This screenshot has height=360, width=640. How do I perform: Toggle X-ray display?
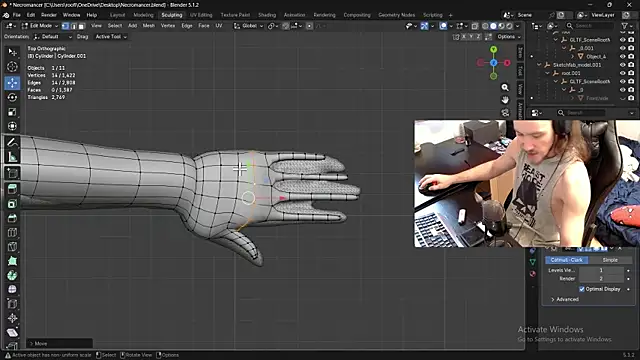475,26
